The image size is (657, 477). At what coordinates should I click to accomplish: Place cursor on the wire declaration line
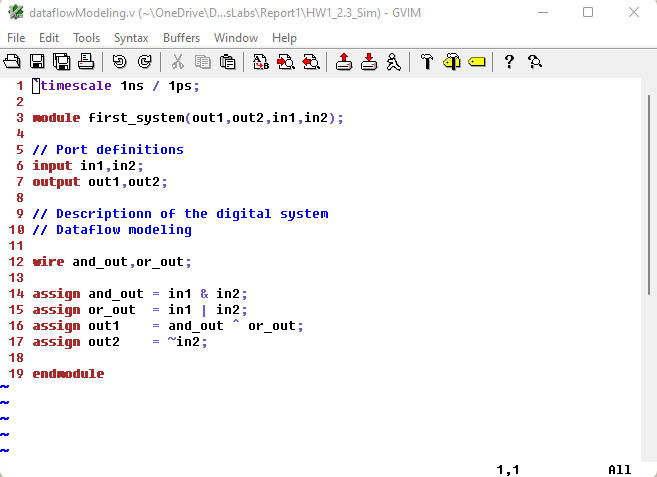click(111, 262)
